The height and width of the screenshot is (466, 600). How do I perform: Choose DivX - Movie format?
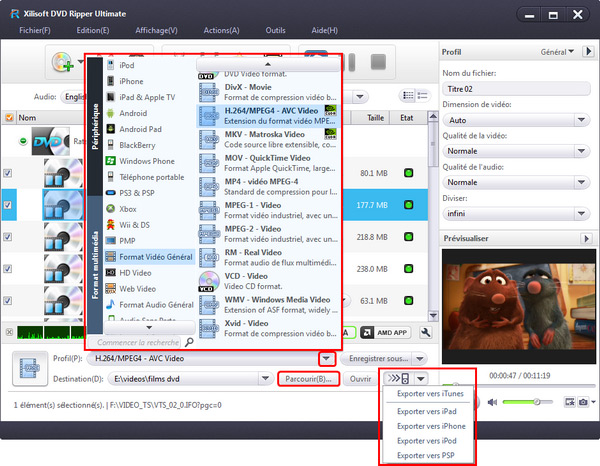[x=268, y=92]
